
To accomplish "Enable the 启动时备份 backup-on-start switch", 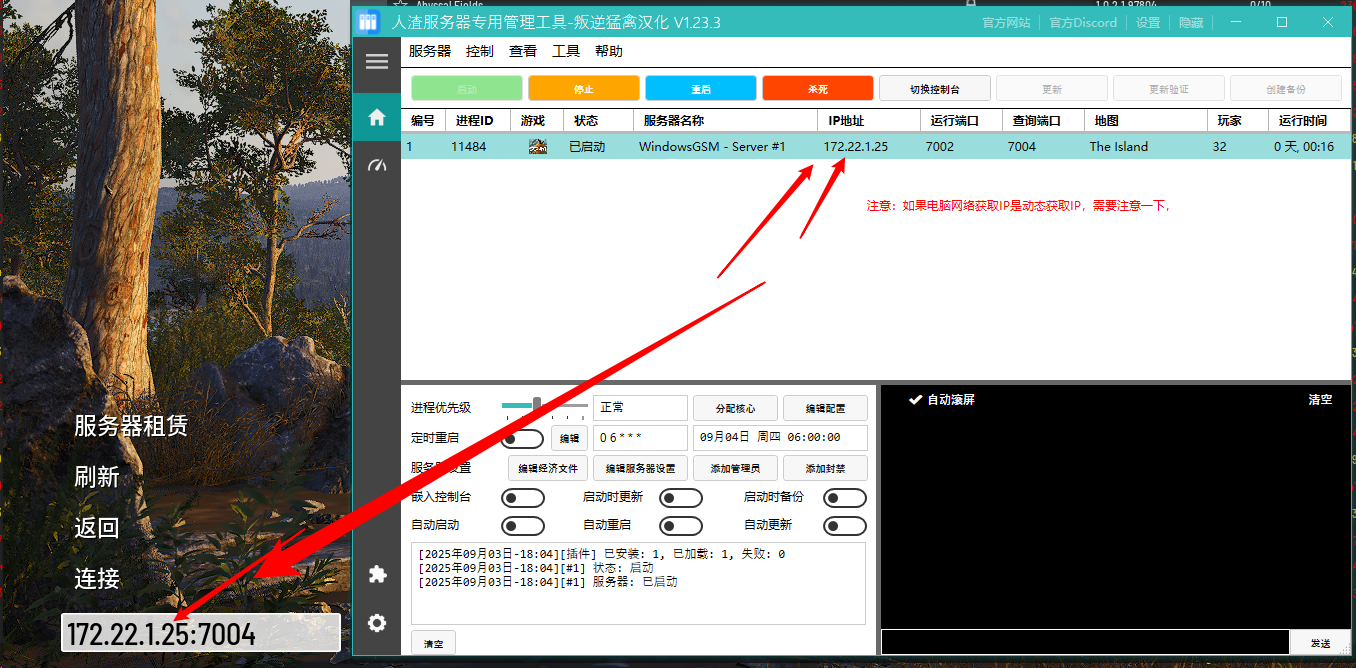I will (x=845, y=497).
